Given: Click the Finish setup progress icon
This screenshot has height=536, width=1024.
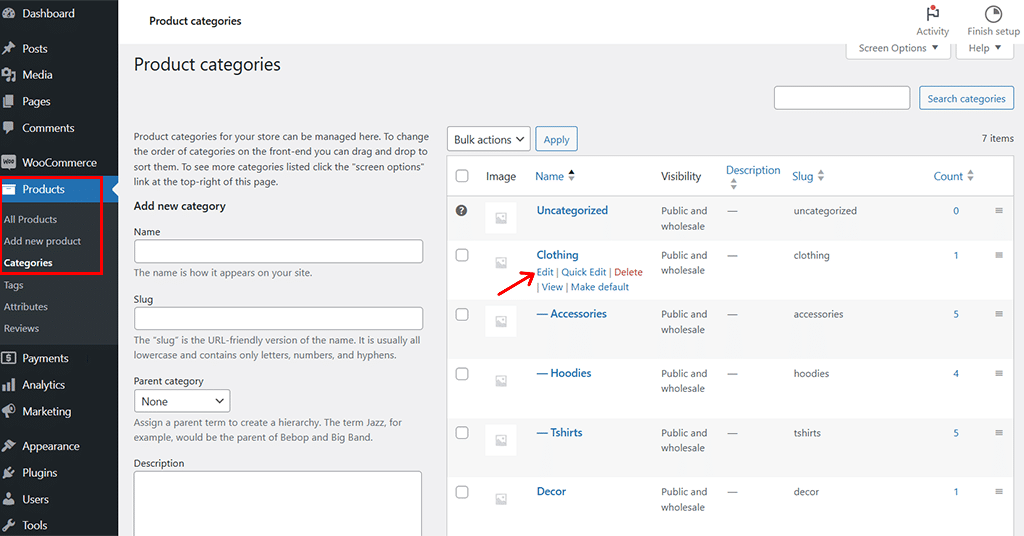Looking at the screenshot, I should [x=993, y=13].
